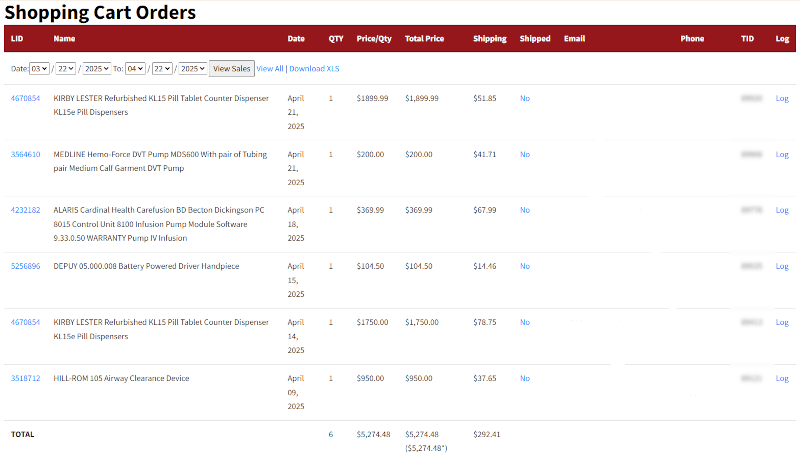Click the Name column header
The width and height of the screenshot is (800, 458).
pos(64,38)
